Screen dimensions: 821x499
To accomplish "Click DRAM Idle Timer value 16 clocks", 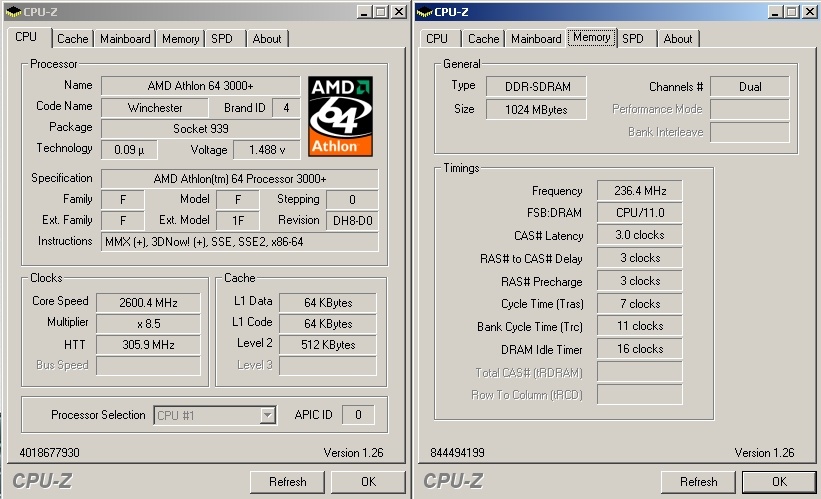I will pyautogui.click(x=640, y=349).
